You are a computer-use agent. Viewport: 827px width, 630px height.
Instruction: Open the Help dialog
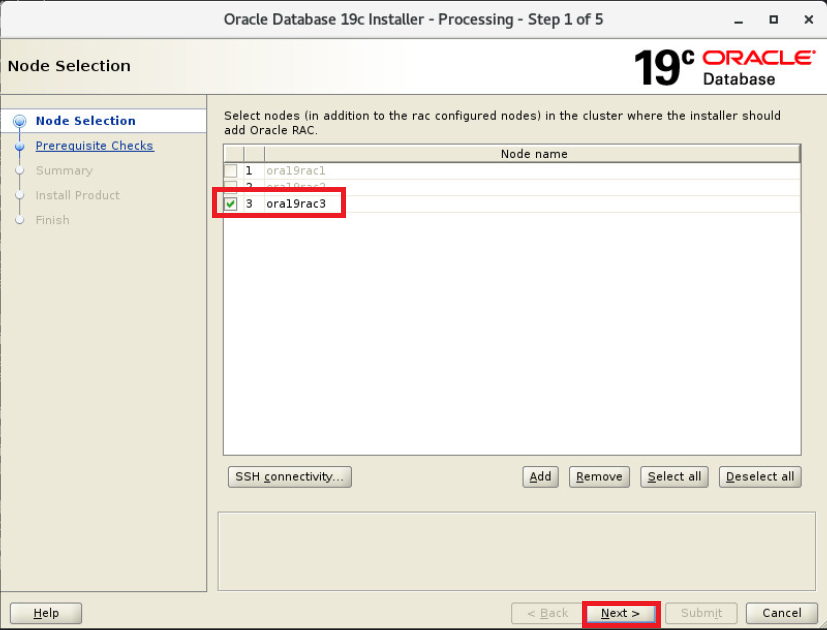[x=46, y=613]
